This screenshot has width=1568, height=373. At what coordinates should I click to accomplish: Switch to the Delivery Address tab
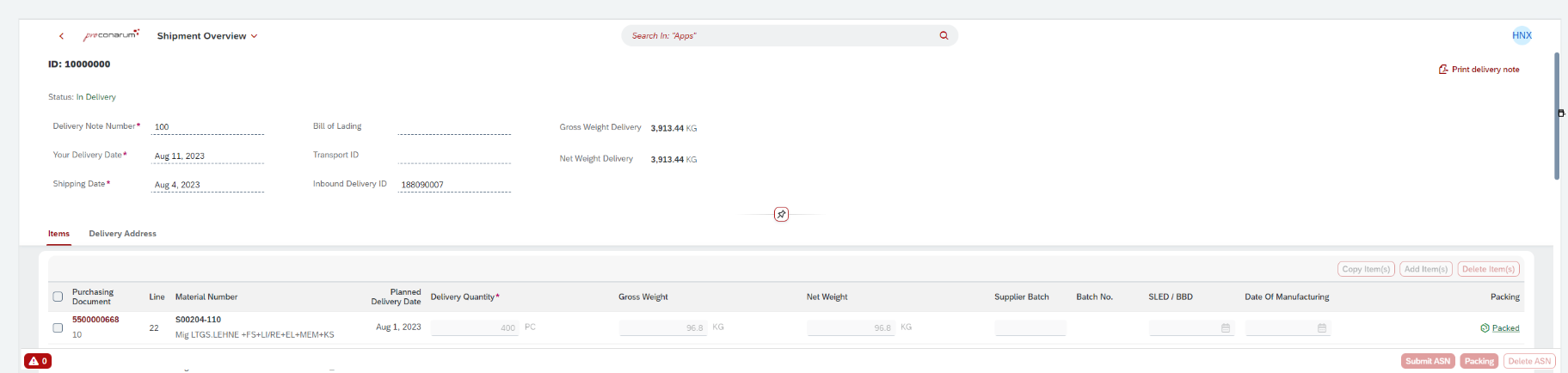[122, 234]
